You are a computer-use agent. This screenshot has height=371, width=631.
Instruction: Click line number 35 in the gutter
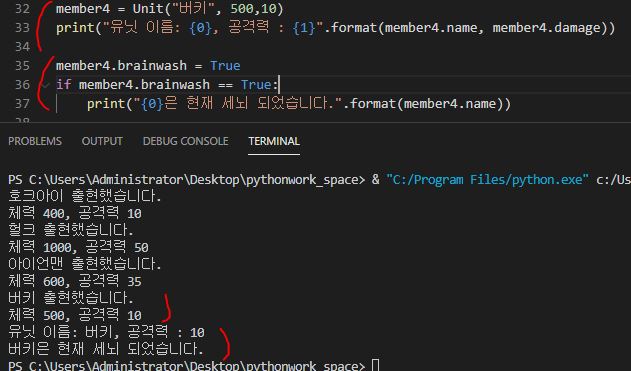22,66
